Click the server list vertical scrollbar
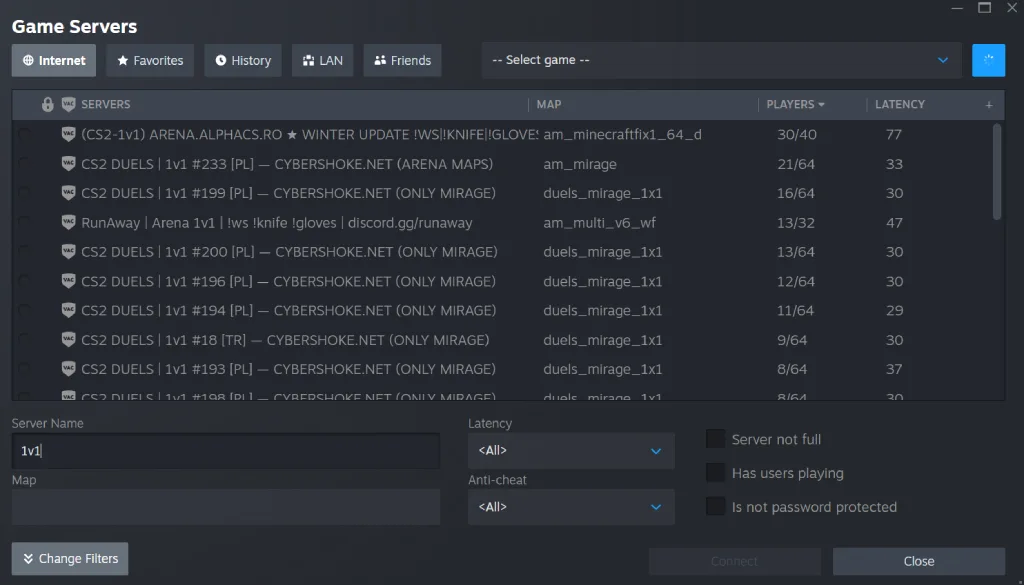This screenshot has height=585, width=1024. 997,172
